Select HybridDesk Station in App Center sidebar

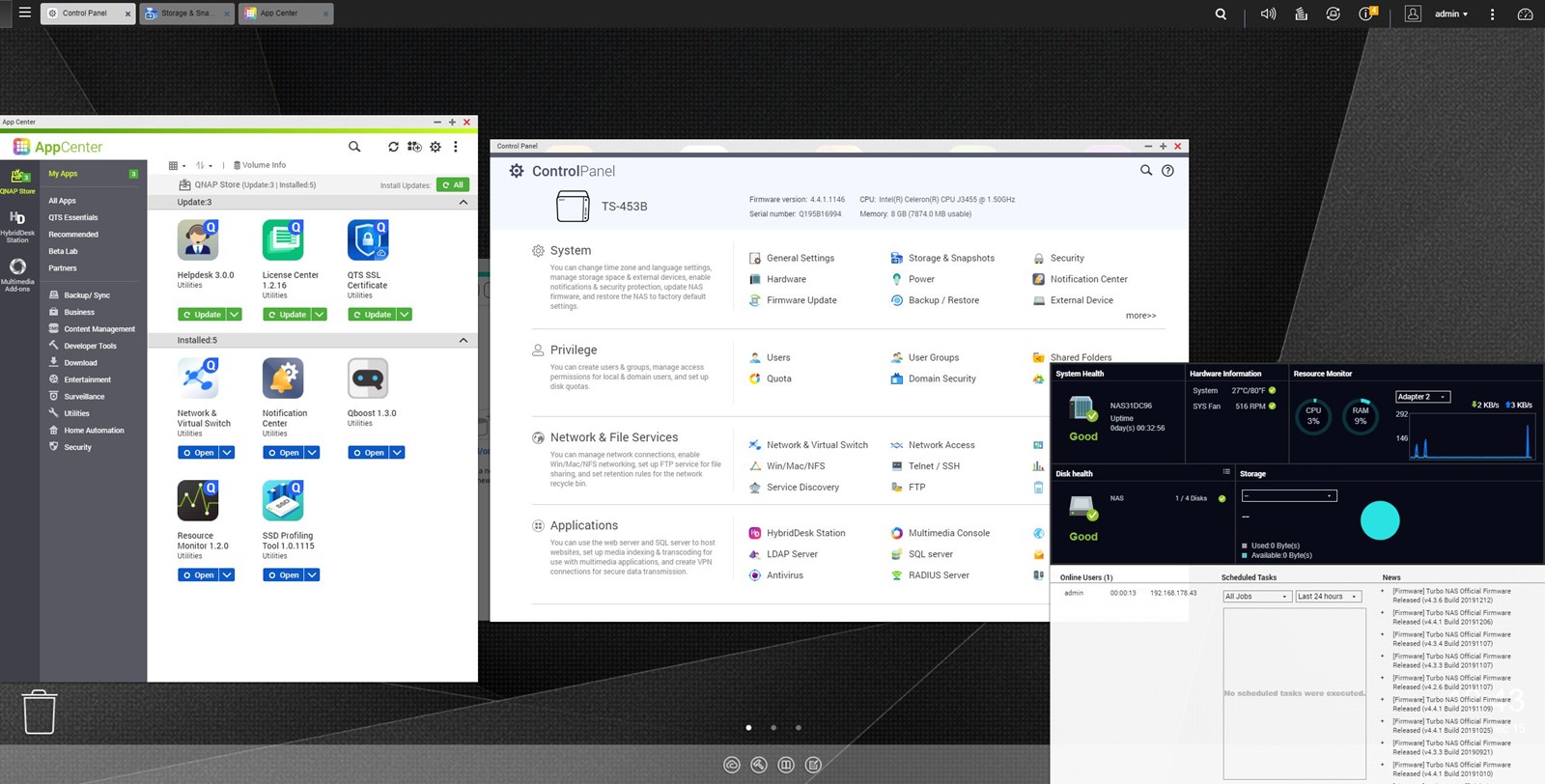18,227
